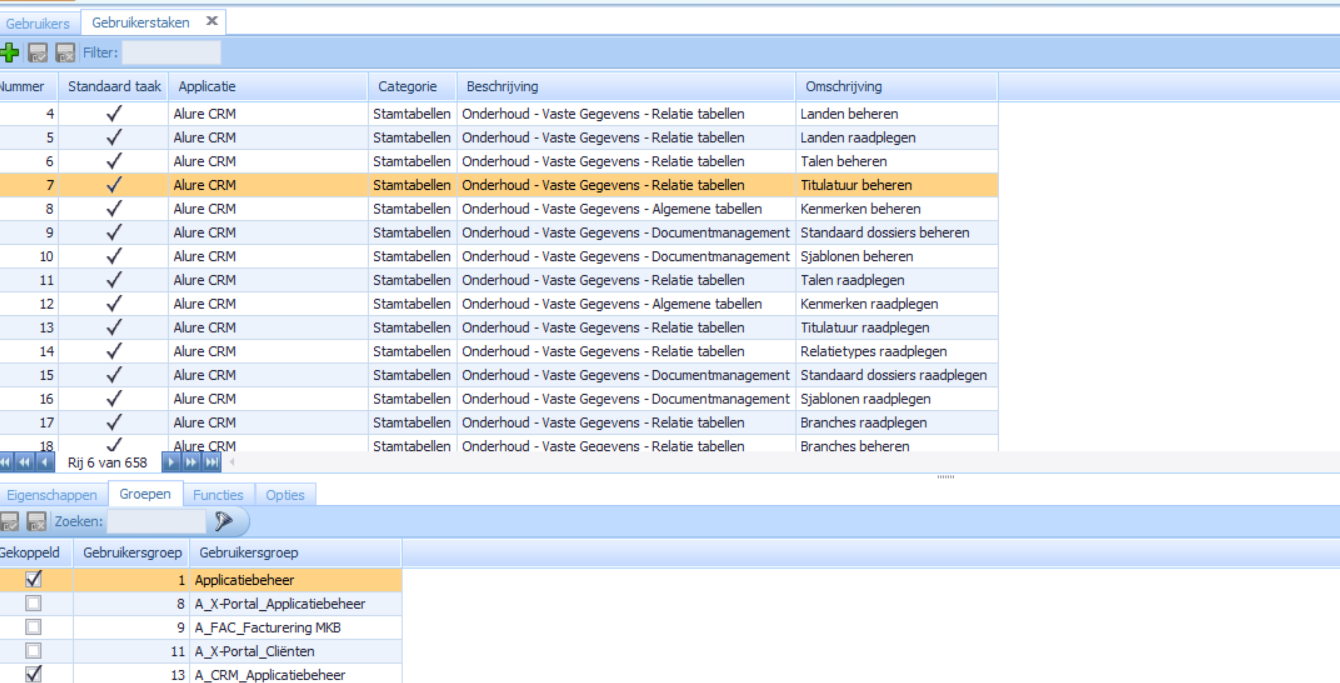The height and width of the screenshot is (683, 1340).
Task: Enable the A_X-Portal_Cliënten group checkbox
Action: 33,651
